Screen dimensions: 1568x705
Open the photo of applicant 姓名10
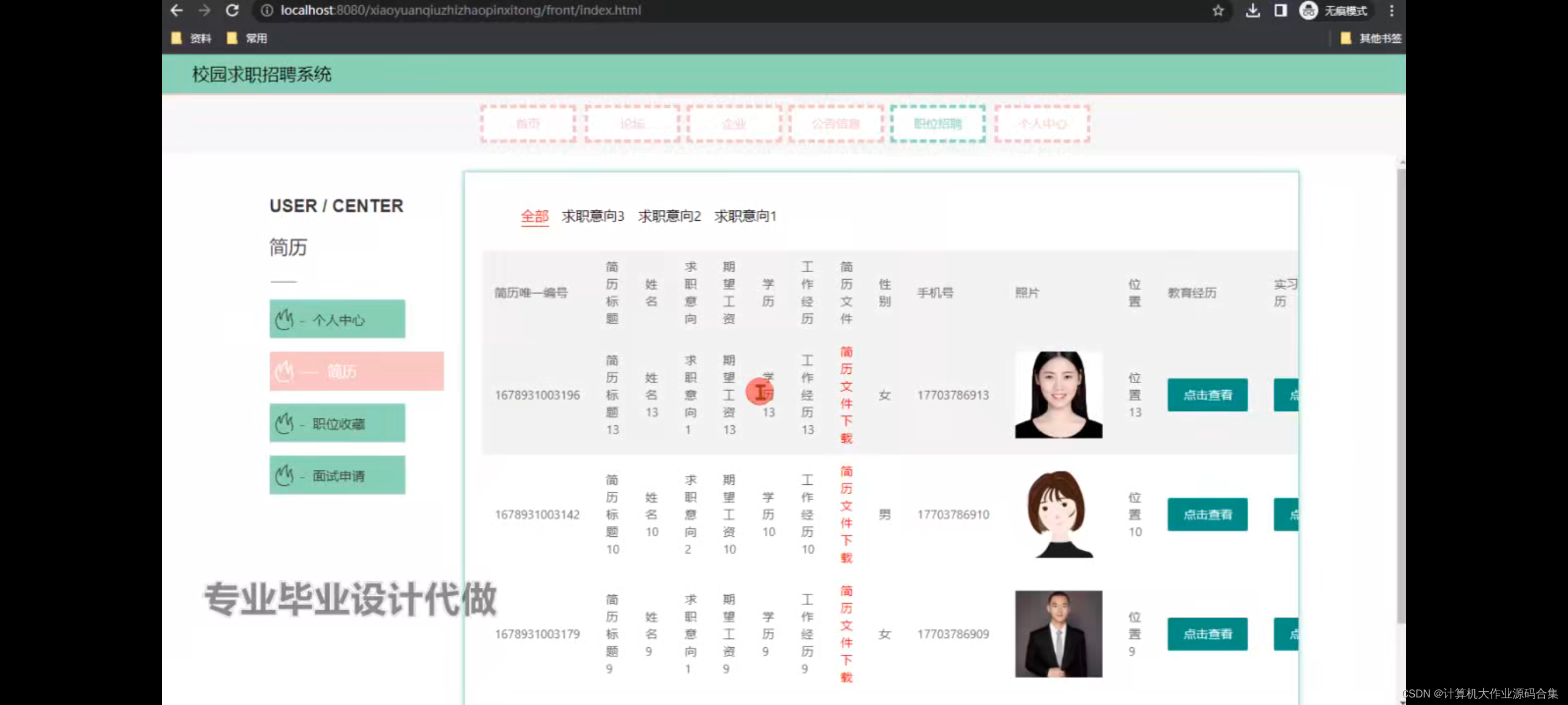(1059, 515)
